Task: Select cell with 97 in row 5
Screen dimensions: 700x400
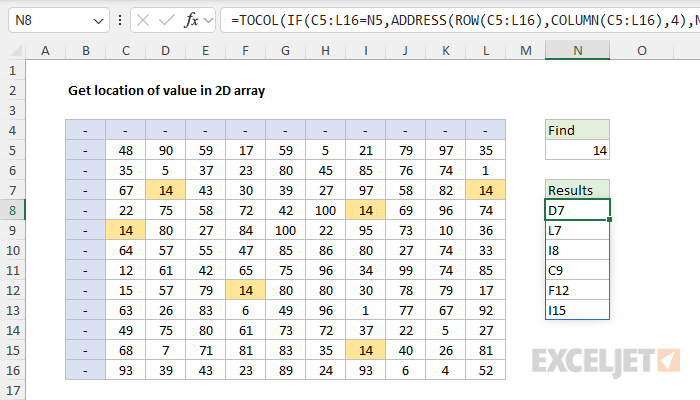Action: (446, 150)
